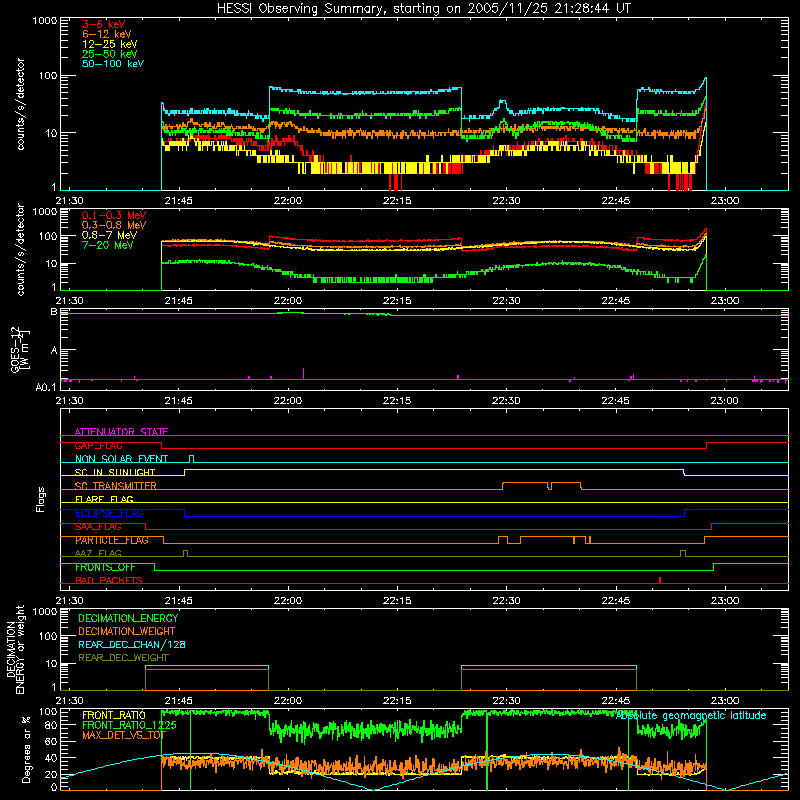Select the FRONTS_OFF flag label

coord(105,567)
